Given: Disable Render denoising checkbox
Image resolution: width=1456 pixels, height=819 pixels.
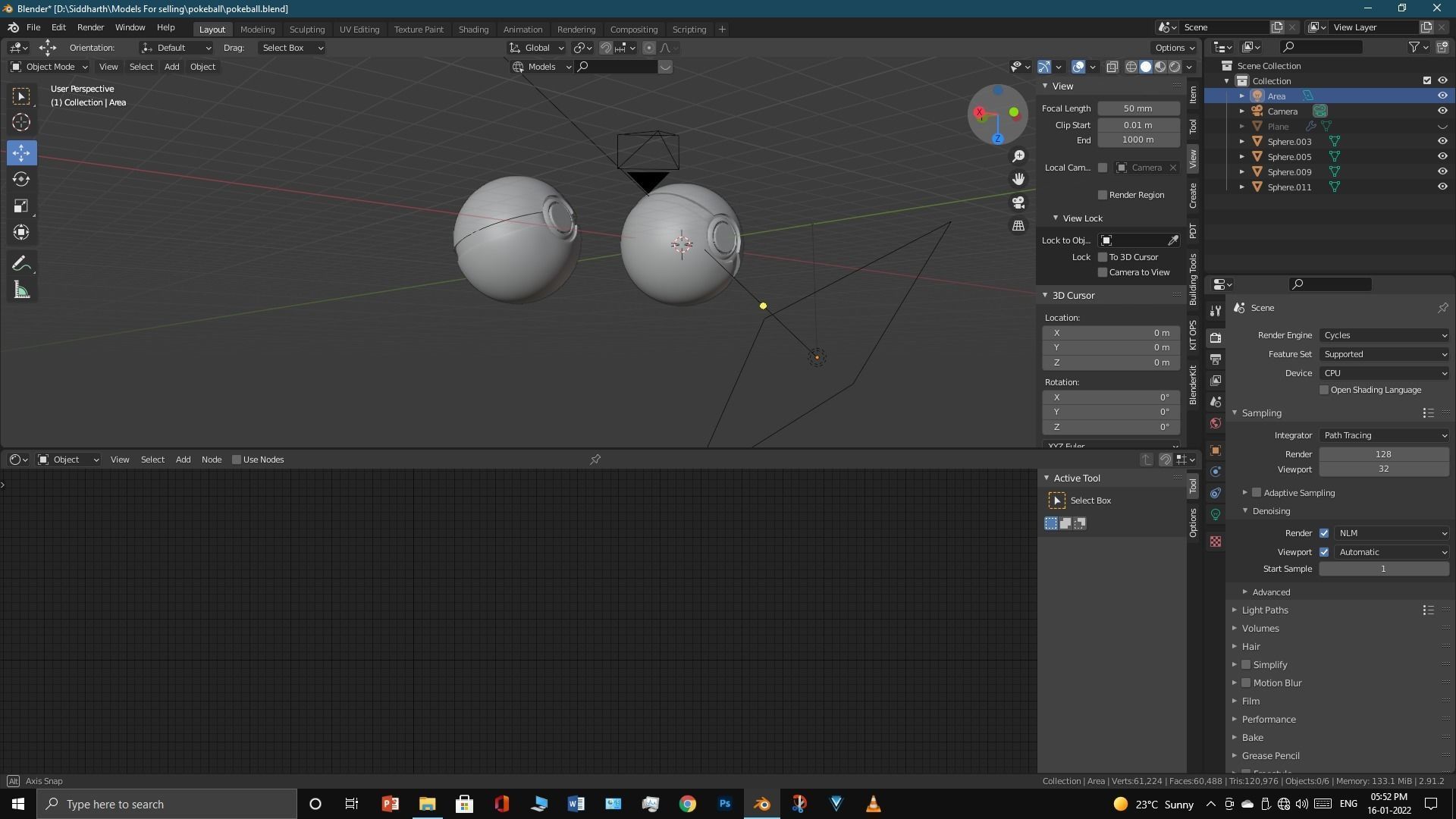Looking at the screenshot, I should click(1324, 533).
